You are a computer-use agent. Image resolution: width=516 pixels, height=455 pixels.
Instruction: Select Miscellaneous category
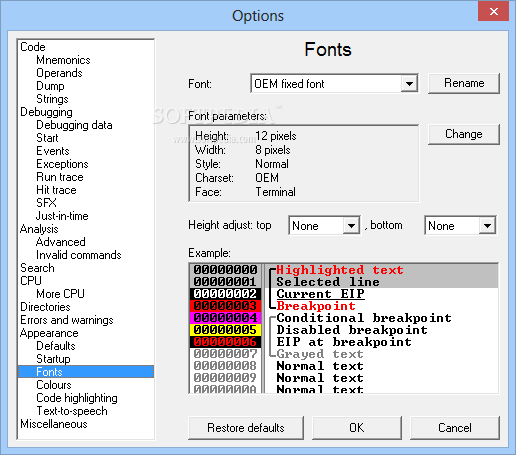(x=54, y=424)
